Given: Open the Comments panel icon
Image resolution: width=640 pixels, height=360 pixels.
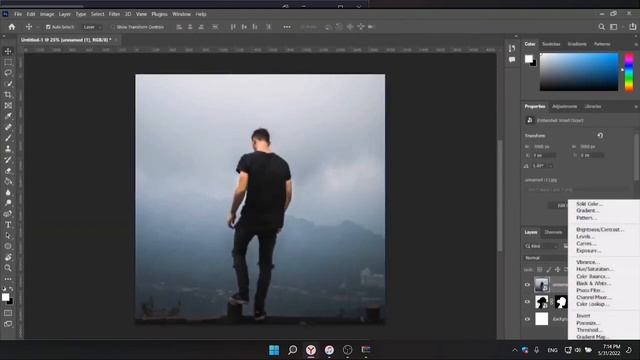Looking at the screenshot, I should coord(512,60).
